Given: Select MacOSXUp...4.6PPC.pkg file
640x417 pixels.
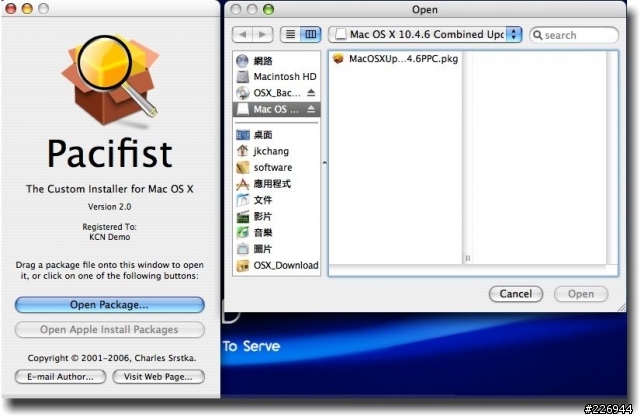Looking at the screenshot, I should [x=395, y=59].
